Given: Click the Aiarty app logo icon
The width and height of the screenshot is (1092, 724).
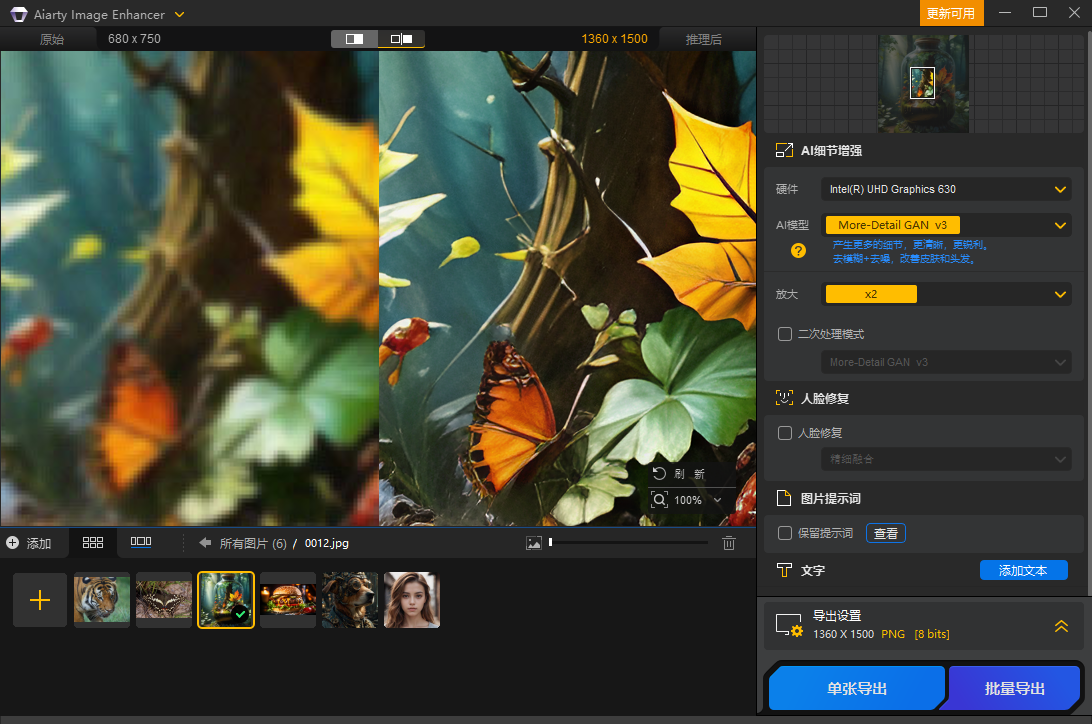Looking at the screenshot, I should point(19,14).
